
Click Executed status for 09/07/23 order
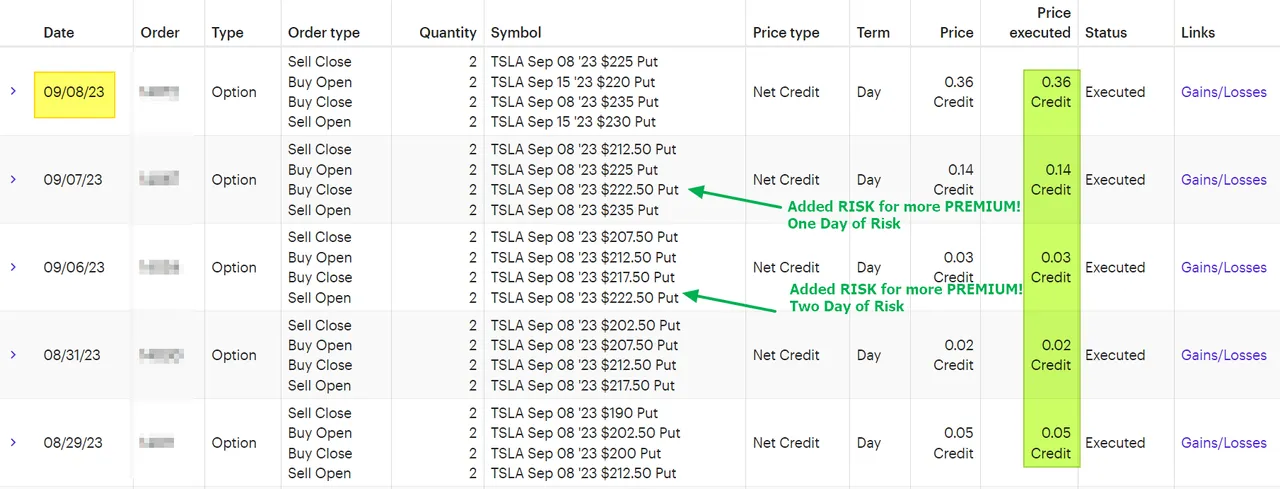[1115, 180]
